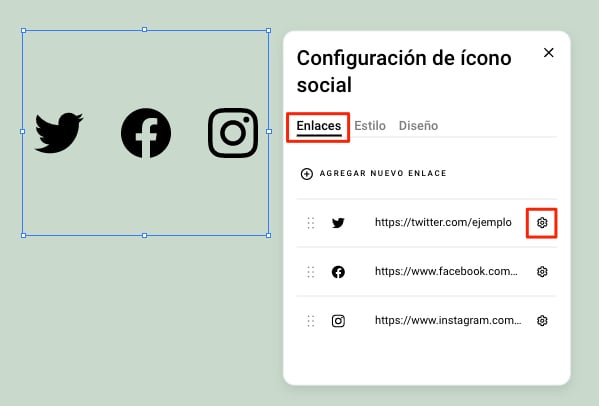Switch to the Diseño tab
Screen dimensions: 599x406
click(418, 126)
